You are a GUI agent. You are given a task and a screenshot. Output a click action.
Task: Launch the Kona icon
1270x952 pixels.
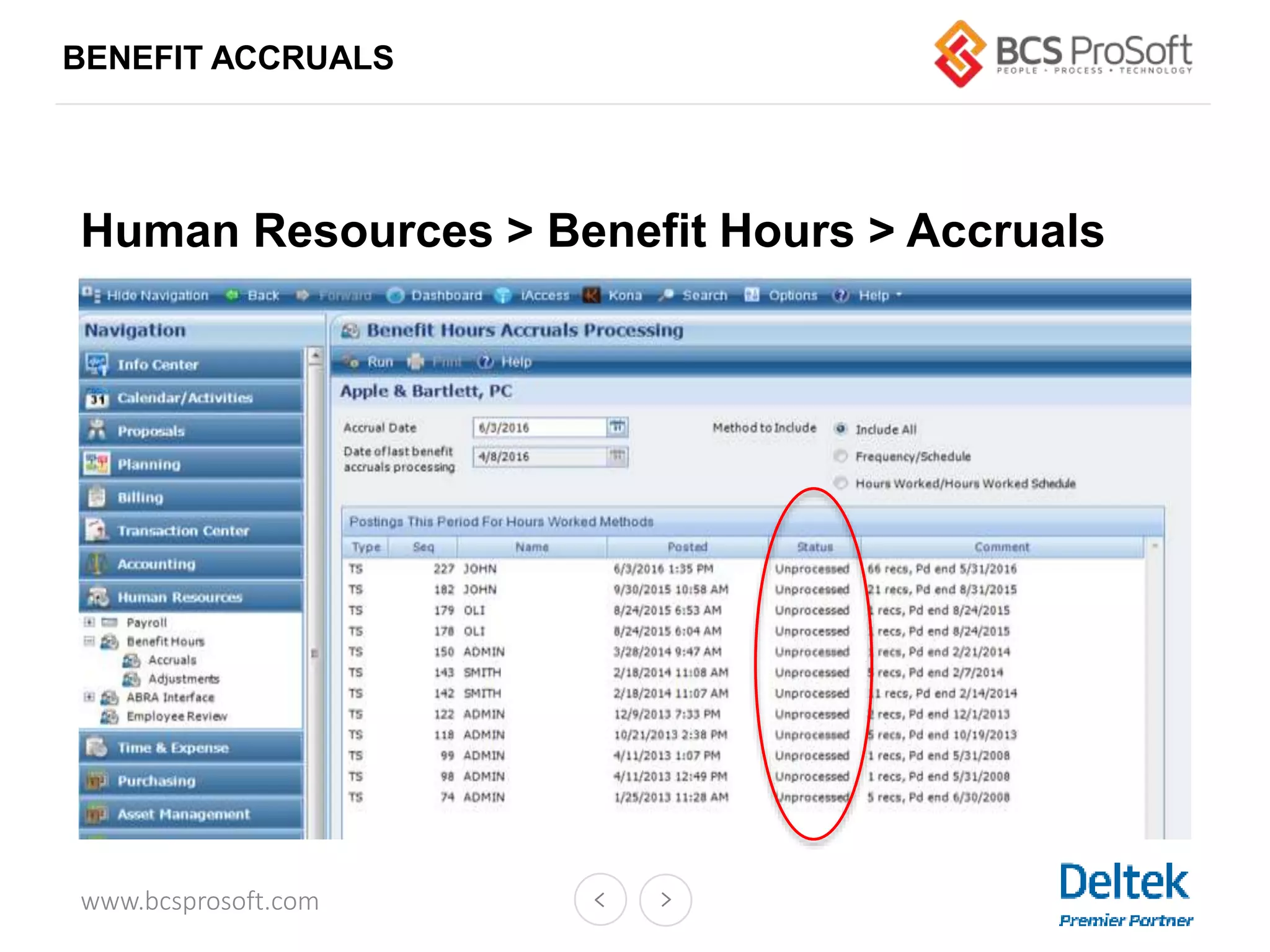pyautogui.click(x=592, y=296)
